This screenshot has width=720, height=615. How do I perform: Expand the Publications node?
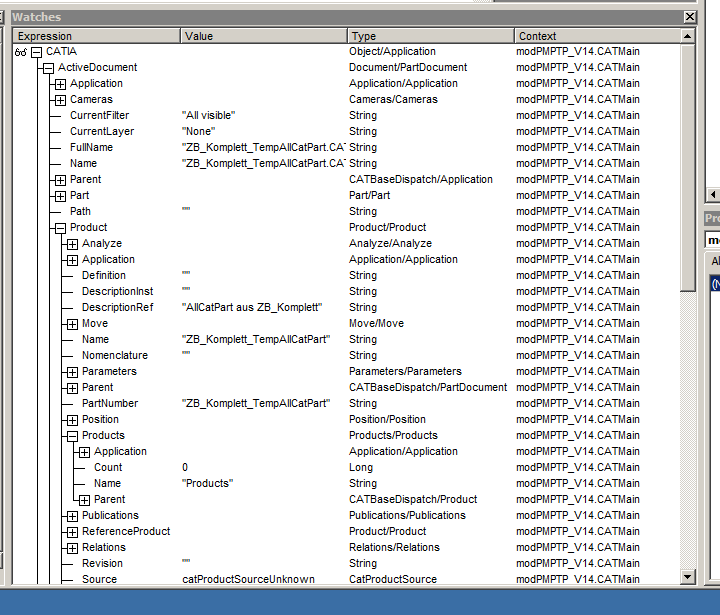pos(72,516)
